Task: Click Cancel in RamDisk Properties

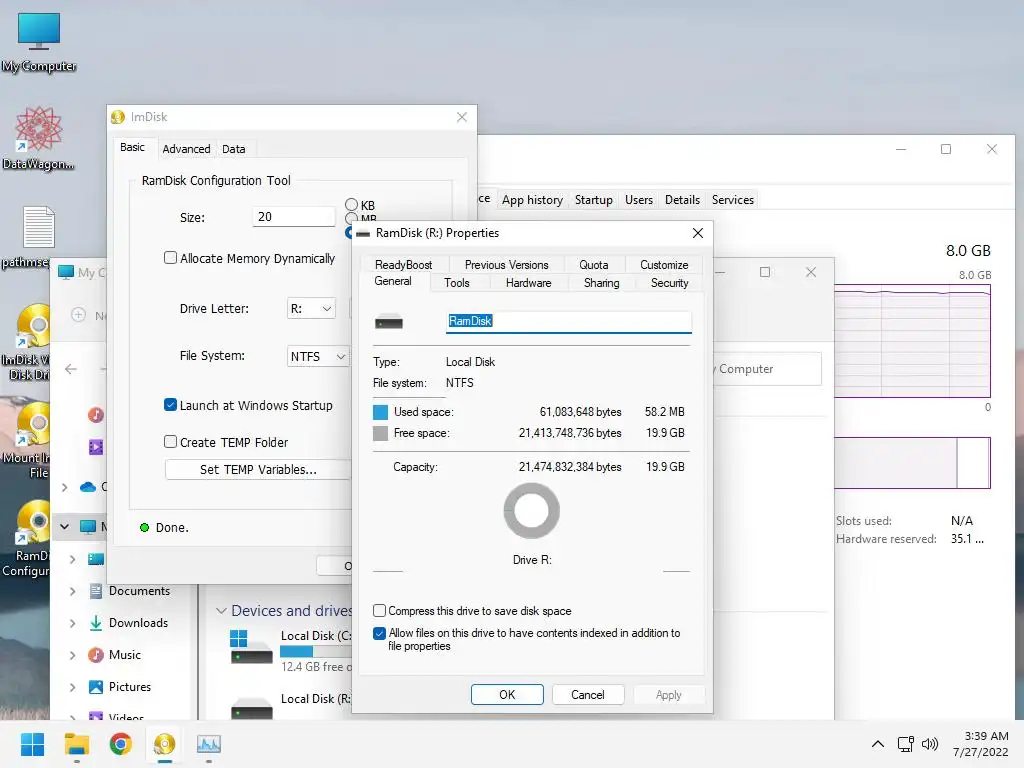Action: [x=588, y=695]
